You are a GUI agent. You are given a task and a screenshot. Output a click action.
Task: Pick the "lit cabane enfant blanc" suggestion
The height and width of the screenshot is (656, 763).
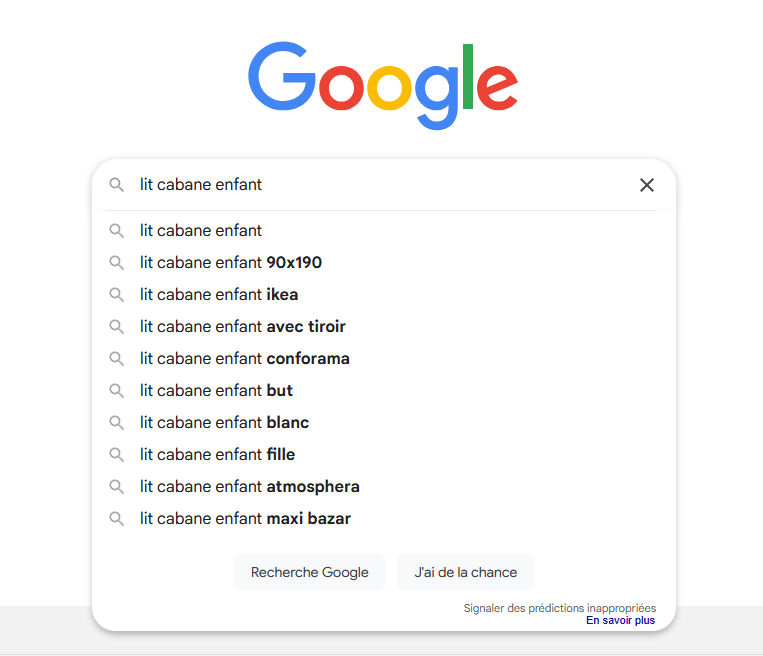(x=224, y=423)
